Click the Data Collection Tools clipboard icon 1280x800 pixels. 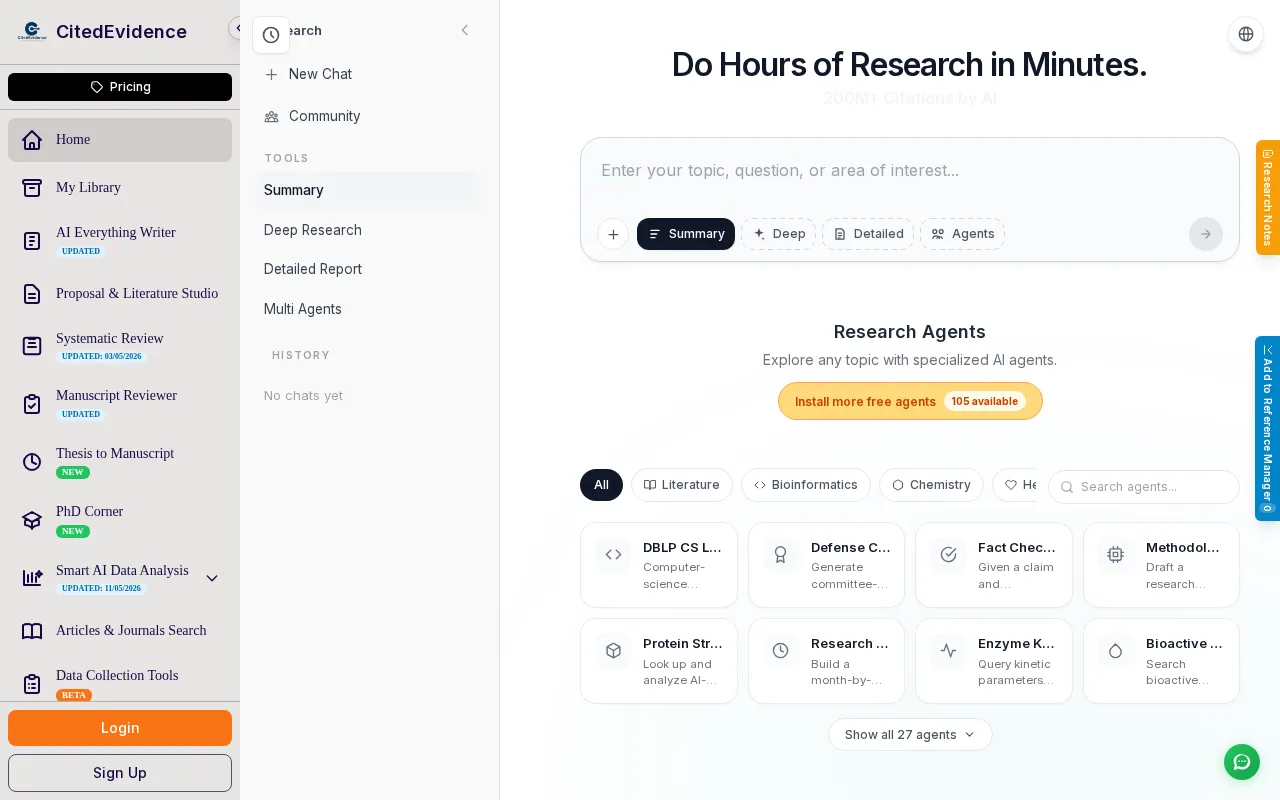(32, 684)
